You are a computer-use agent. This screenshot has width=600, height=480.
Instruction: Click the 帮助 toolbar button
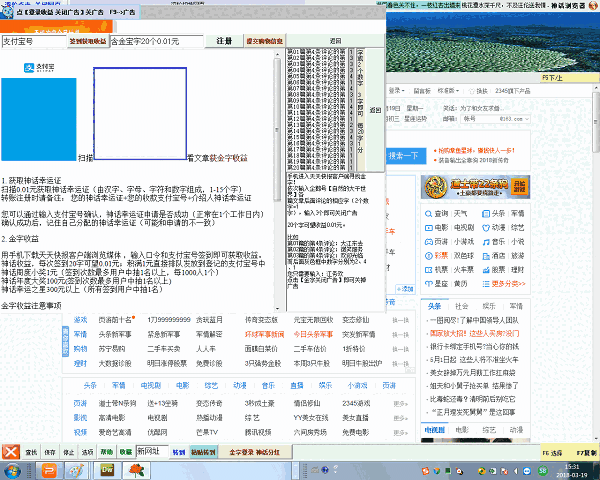(x=106, y=452)
